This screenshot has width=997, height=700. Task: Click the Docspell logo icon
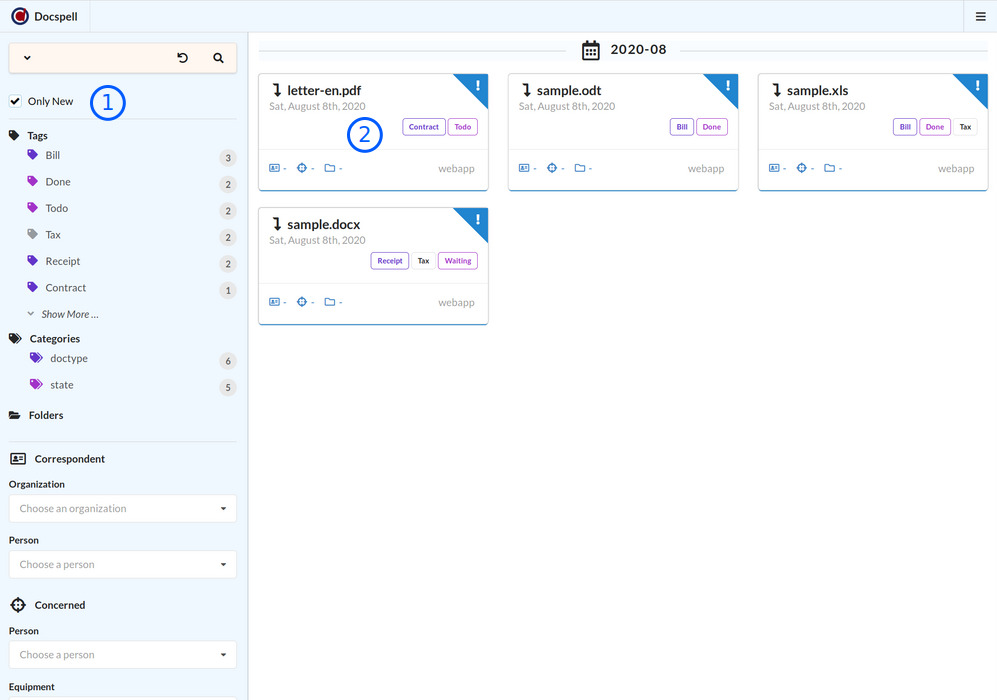click(20, 16)
